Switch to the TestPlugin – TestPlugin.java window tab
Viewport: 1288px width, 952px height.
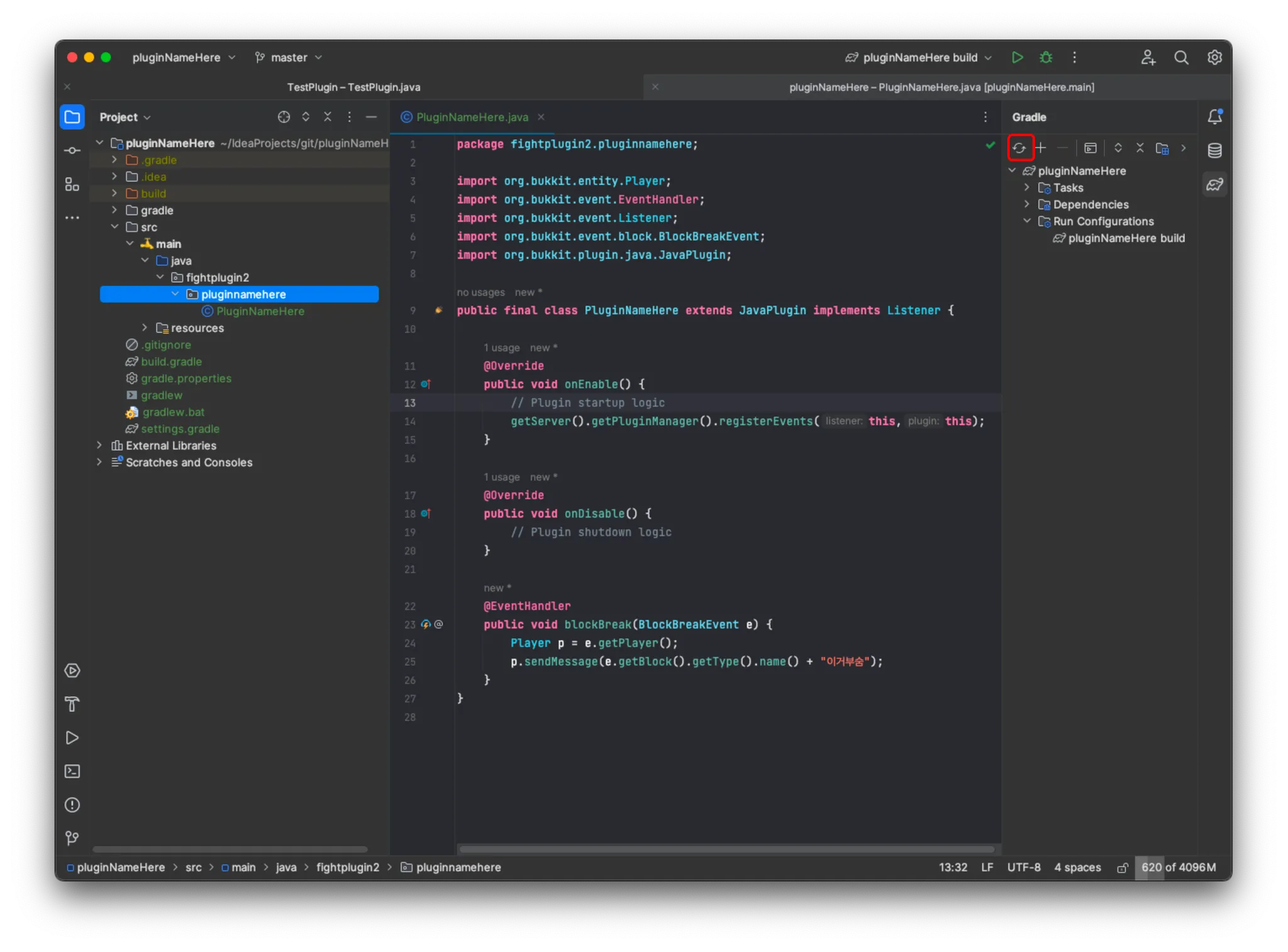pos(353,87)
